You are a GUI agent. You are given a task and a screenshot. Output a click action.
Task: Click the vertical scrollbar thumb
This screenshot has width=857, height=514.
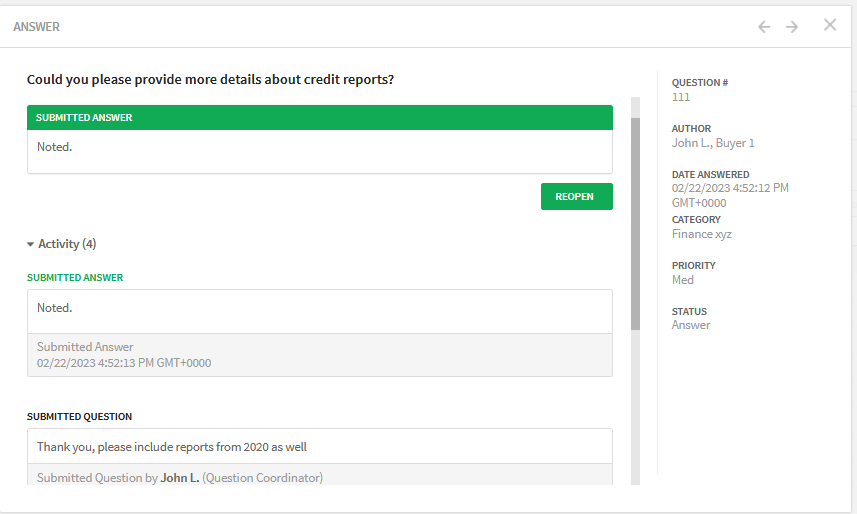tap(635, 224)
